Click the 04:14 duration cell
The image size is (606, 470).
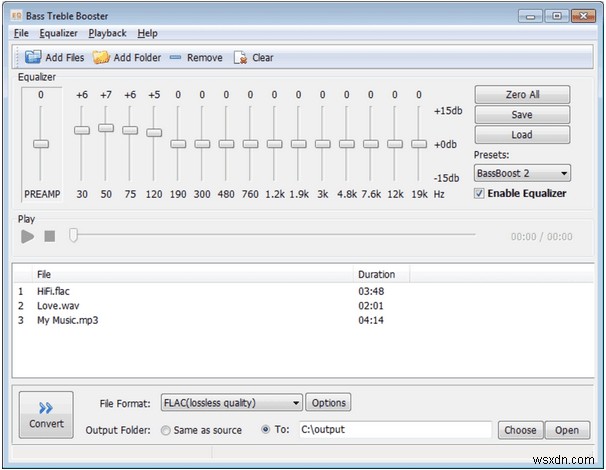371,320
